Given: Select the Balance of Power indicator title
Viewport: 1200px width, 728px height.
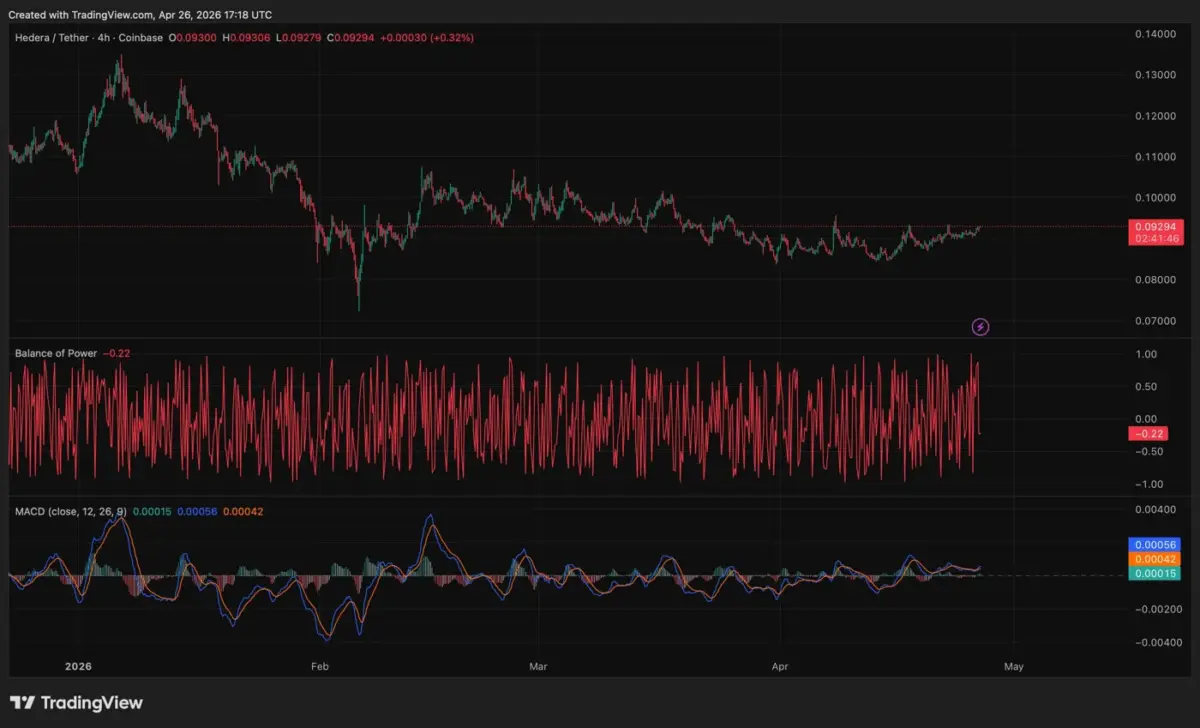Looking at the screenshot, I should pos(56,353).
